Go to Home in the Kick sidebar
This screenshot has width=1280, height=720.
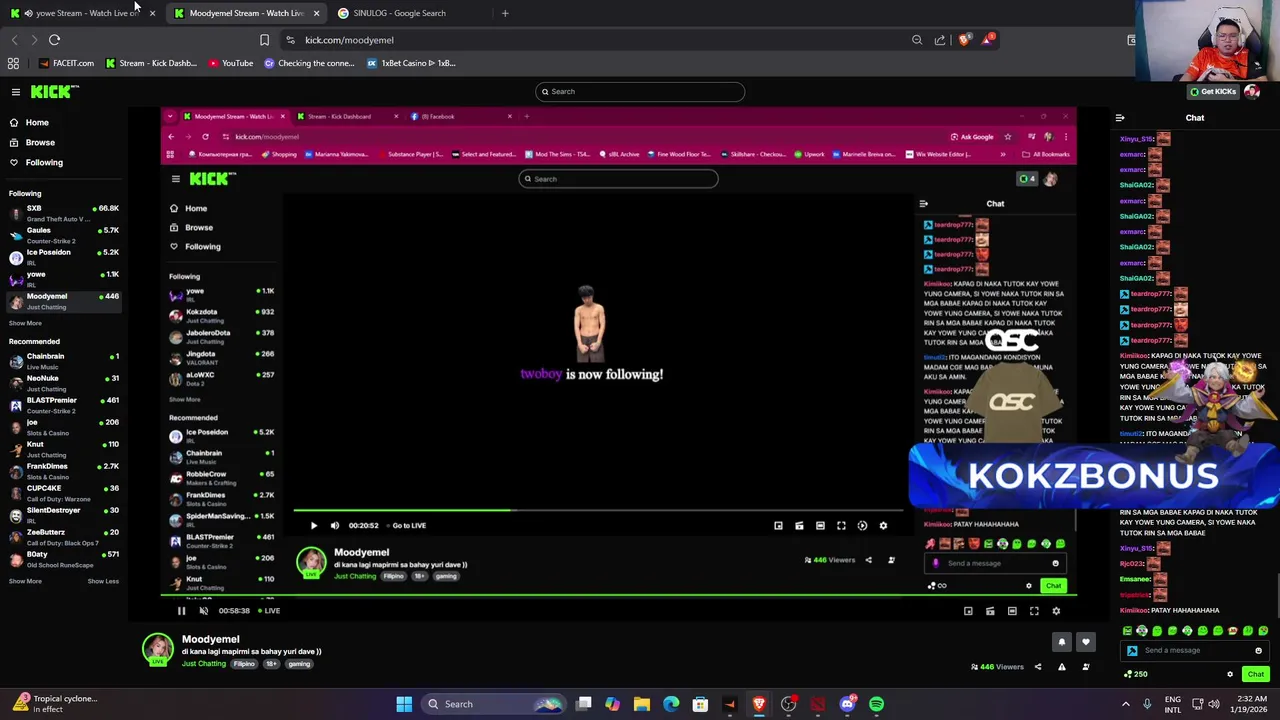(29, 122)
